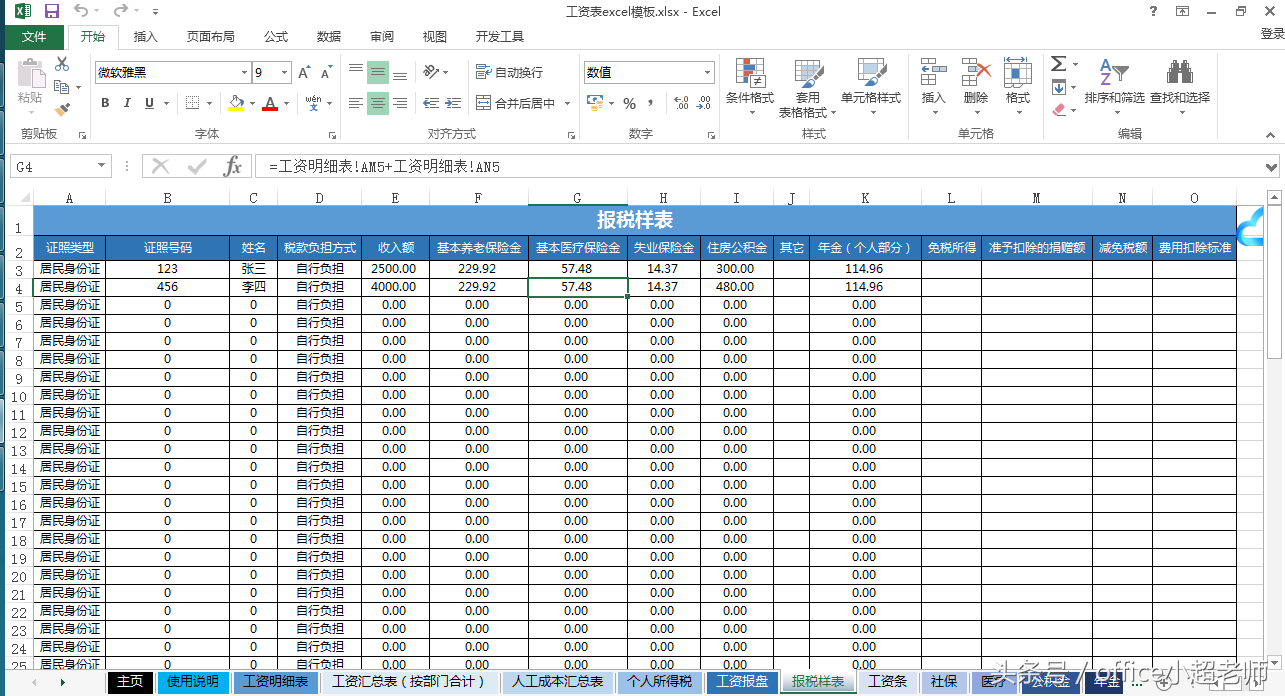
Task: Open 排序和筛选 sort and filter
Action: coord(1114,86)
